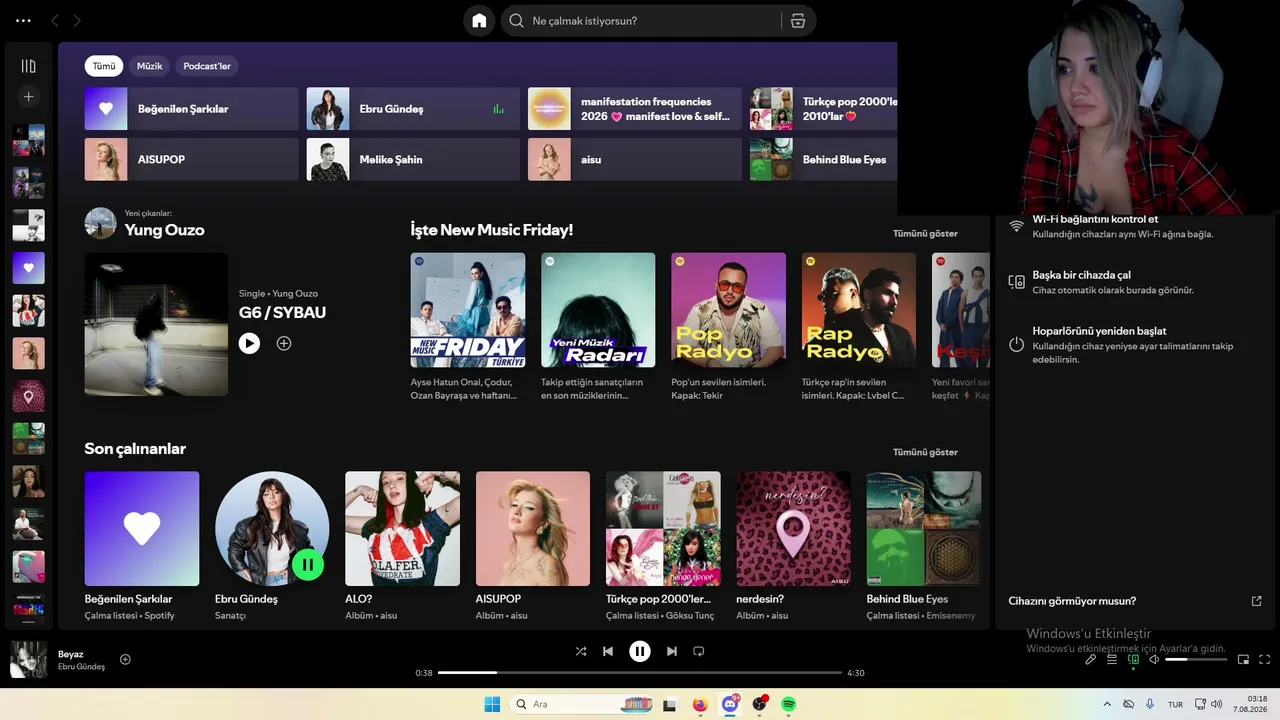
Task: Open Firefox from the taskbar
Action: pyautogui.click(x=700, y=704)
